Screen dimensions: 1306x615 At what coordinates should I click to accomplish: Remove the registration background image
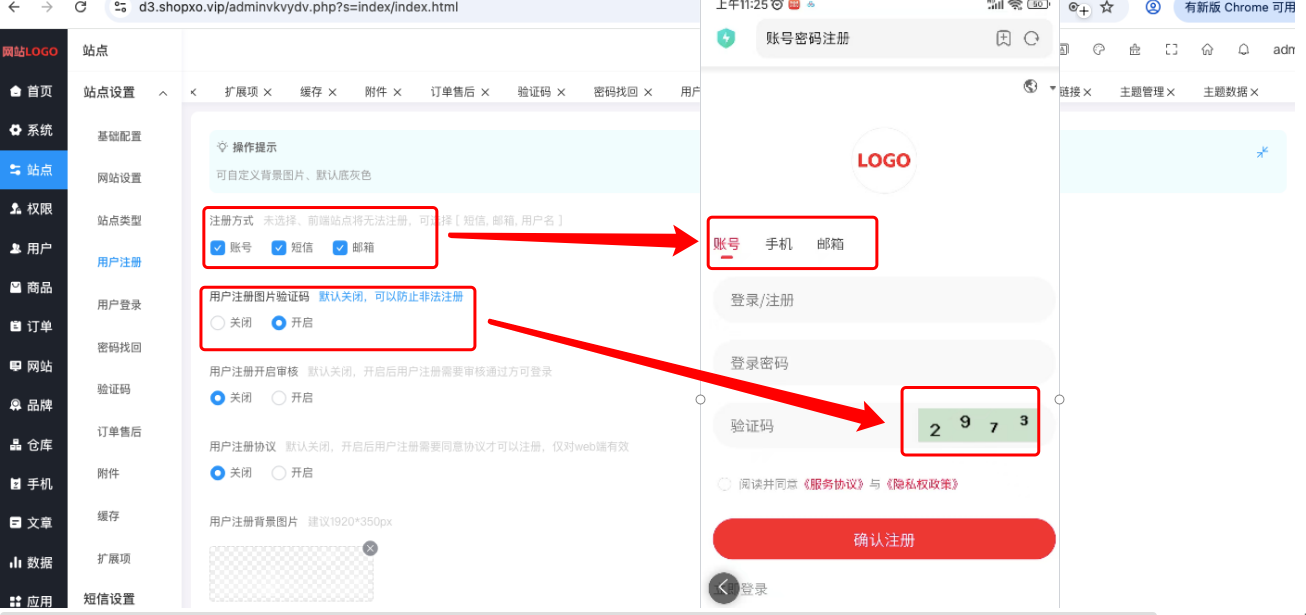[x=370, y=548]
